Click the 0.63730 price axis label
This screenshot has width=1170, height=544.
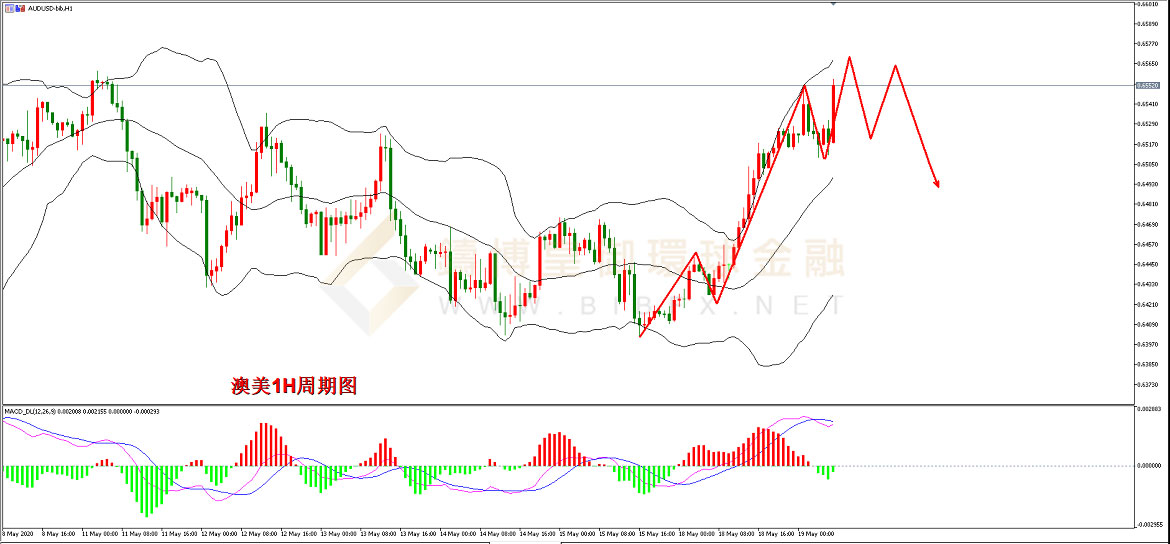[1148, 384]
